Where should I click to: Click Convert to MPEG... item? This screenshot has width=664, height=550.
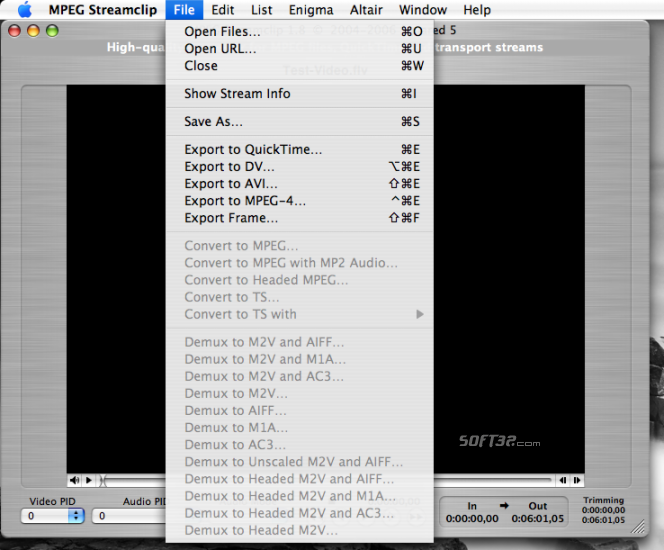[x=299, y=246]
